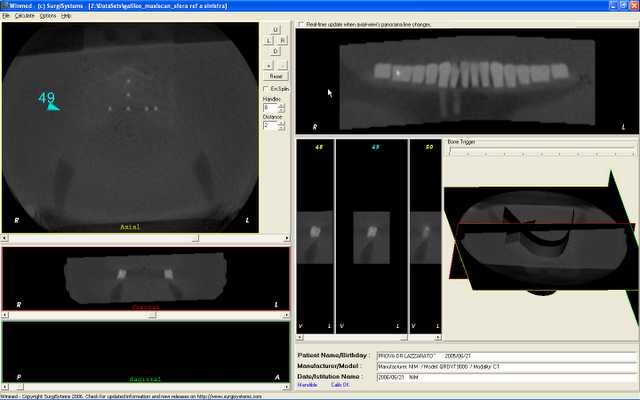Select cross-section slice 48
The height and width of the screenshot is (400, 640).
[x=315, y=236]
